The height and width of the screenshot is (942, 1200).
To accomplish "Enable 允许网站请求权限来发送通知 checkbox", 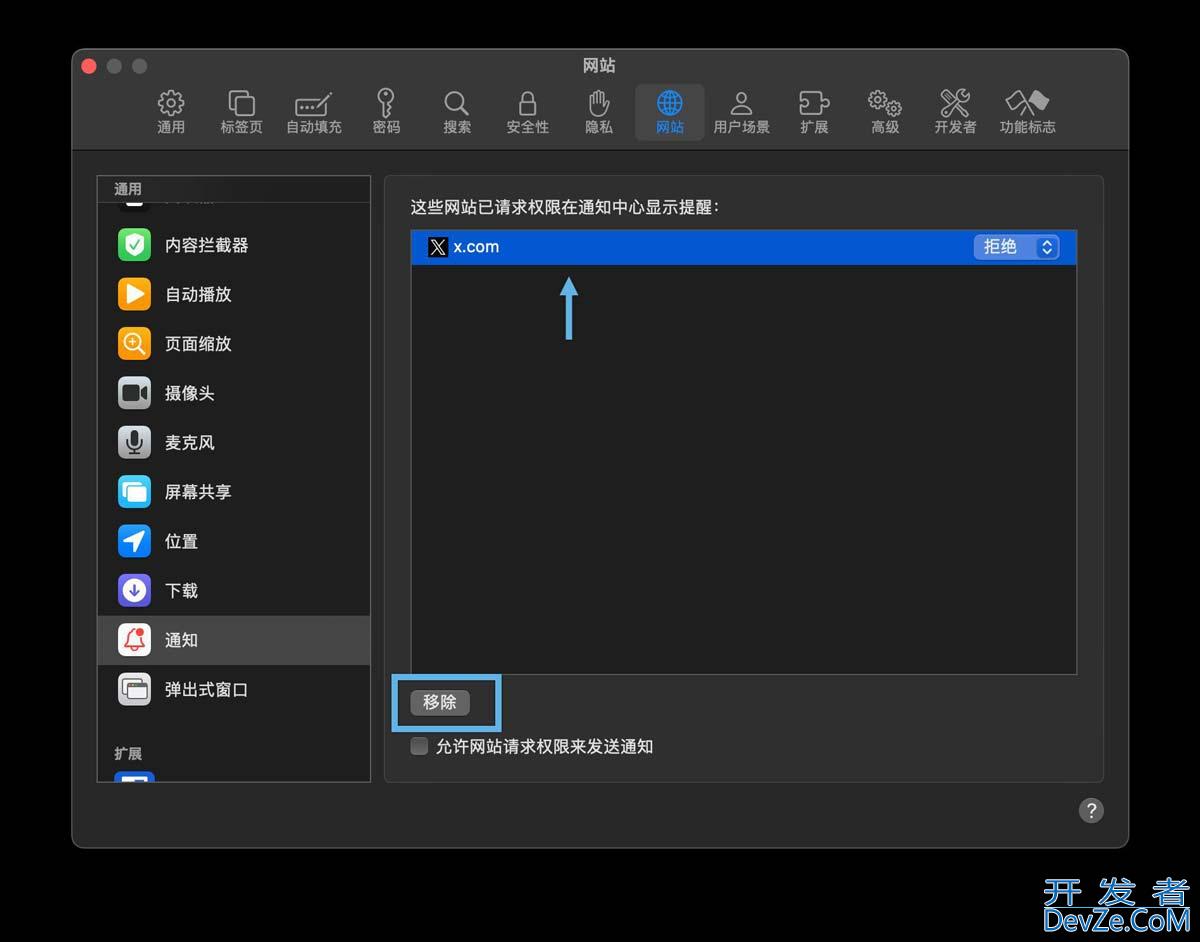I will click(420, 746).
